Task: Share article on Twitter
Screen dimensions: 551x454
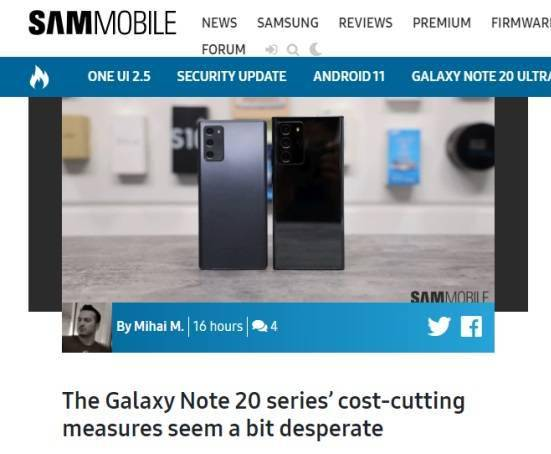Action: 439,326
